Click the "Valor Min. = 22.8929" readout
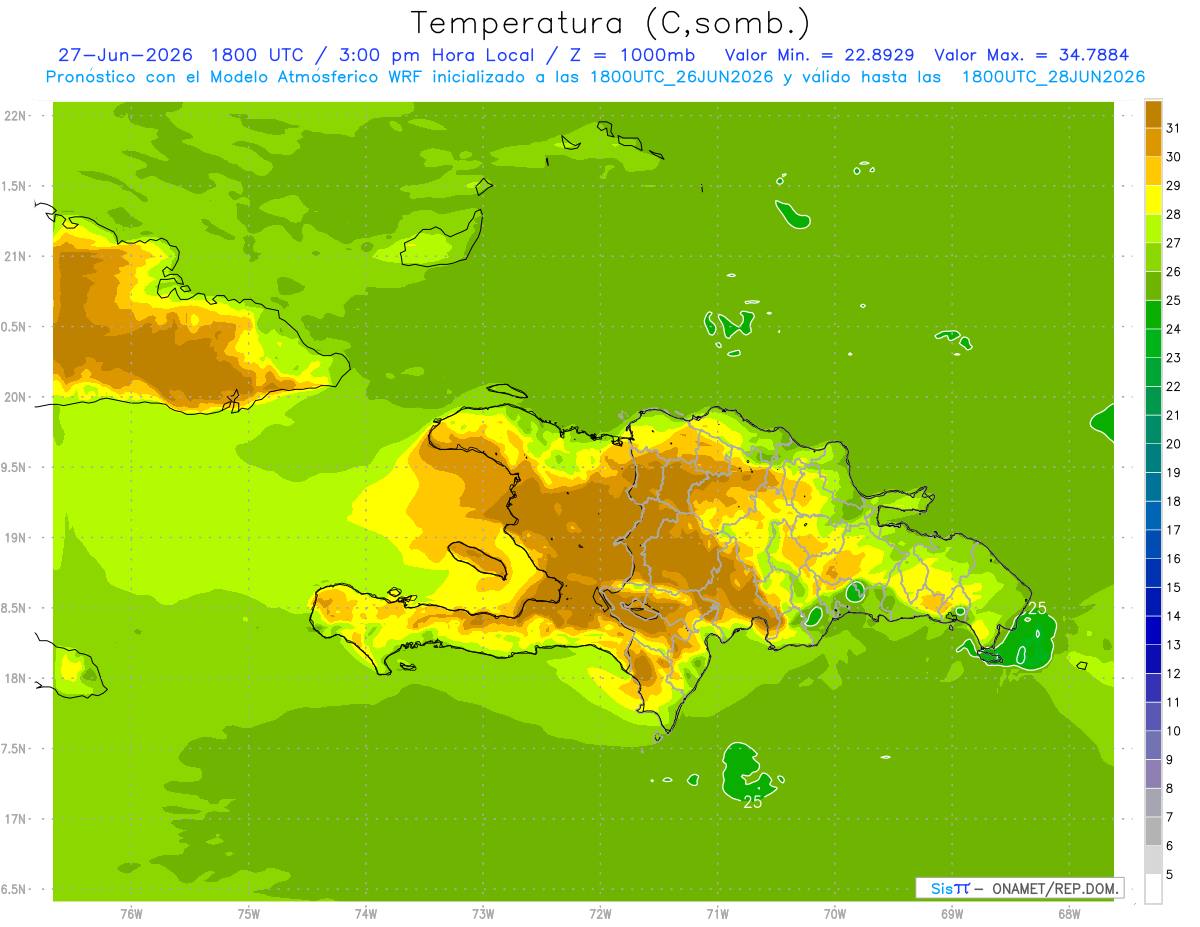Screen dimensions: 1200x927 click(820, 55)
